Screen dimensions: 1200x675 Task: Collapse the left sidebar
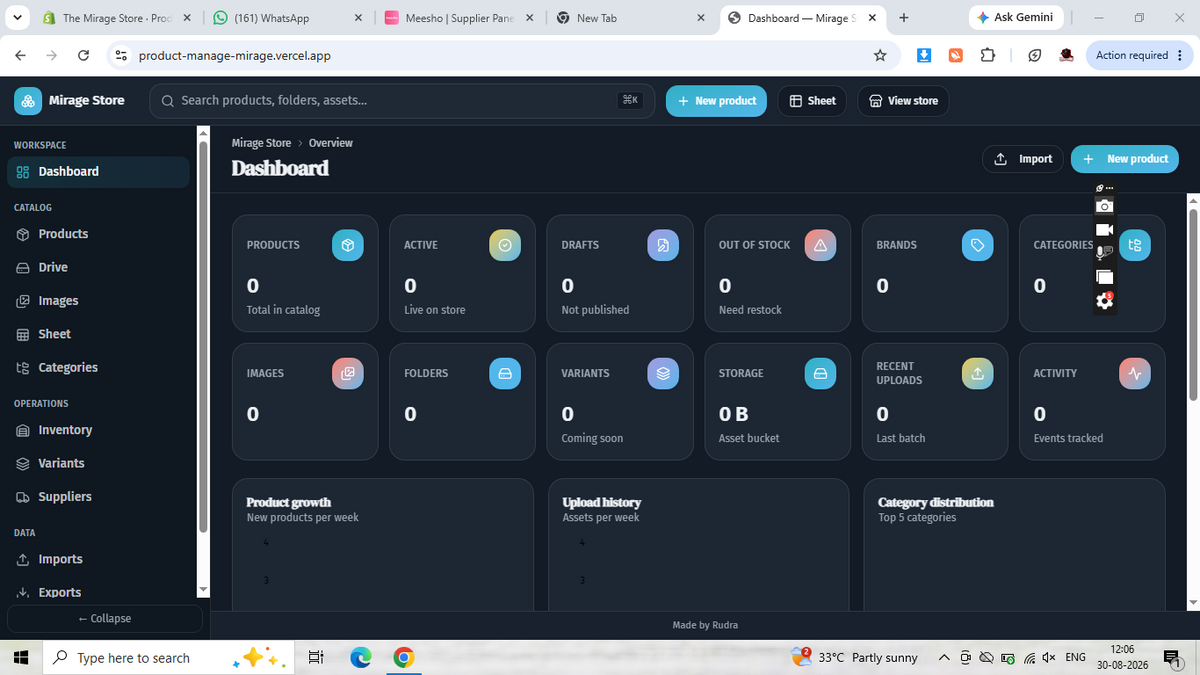coord(104,618)
